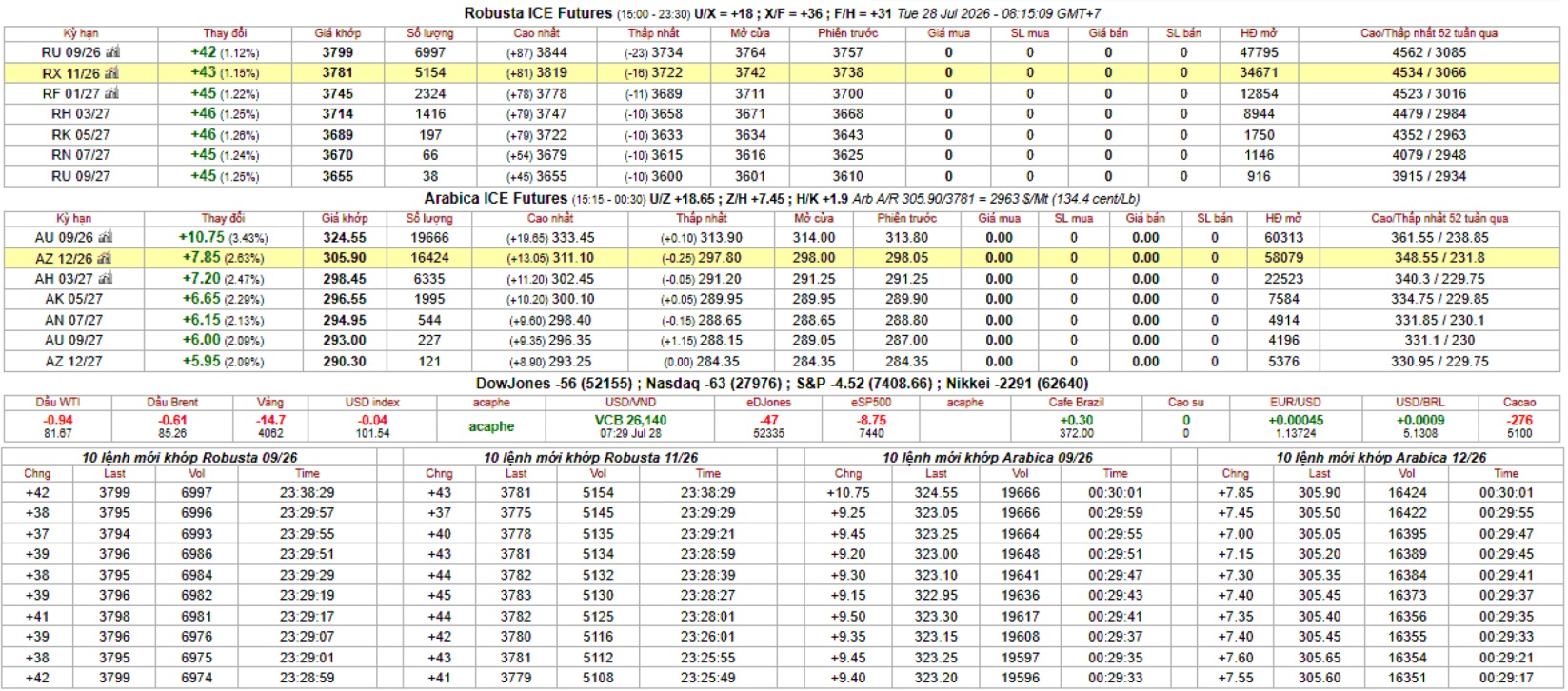Click the Robusta 'HĐ mở' column header
This screenshot has width=1568, height=691.
(1258, 32)
